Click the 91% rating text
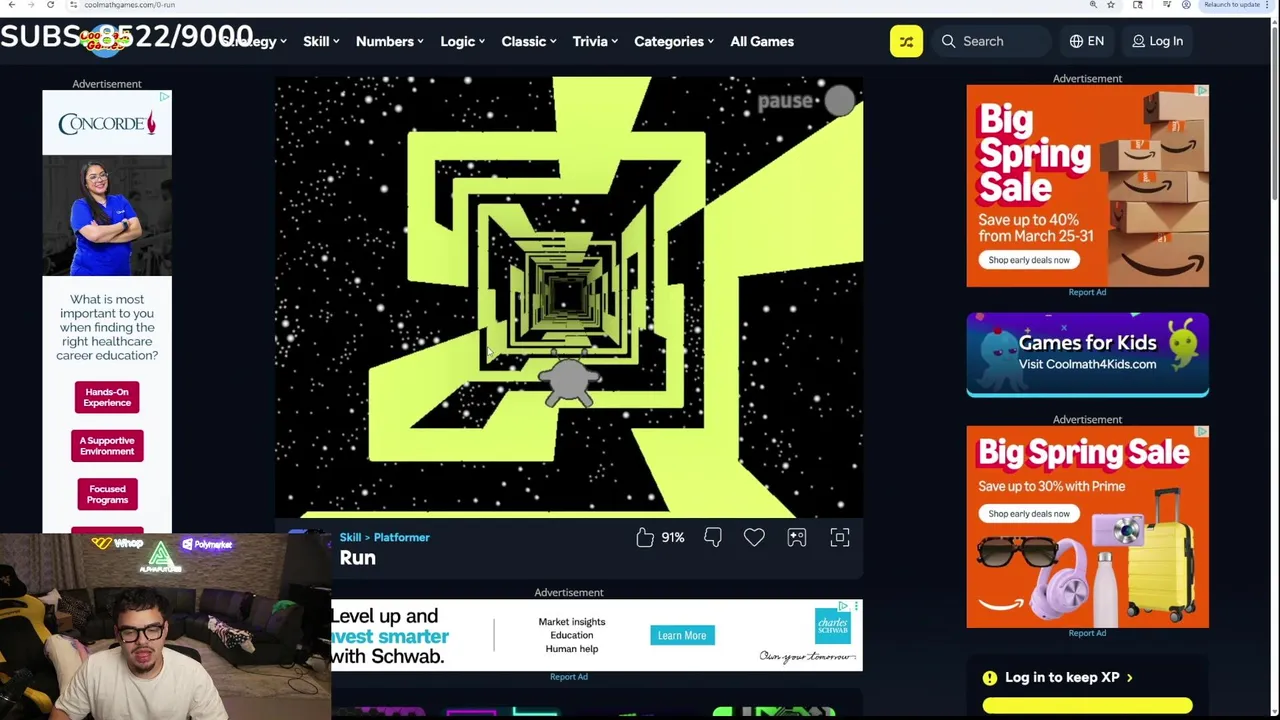 pyautogui.click(x=673, y=538)
